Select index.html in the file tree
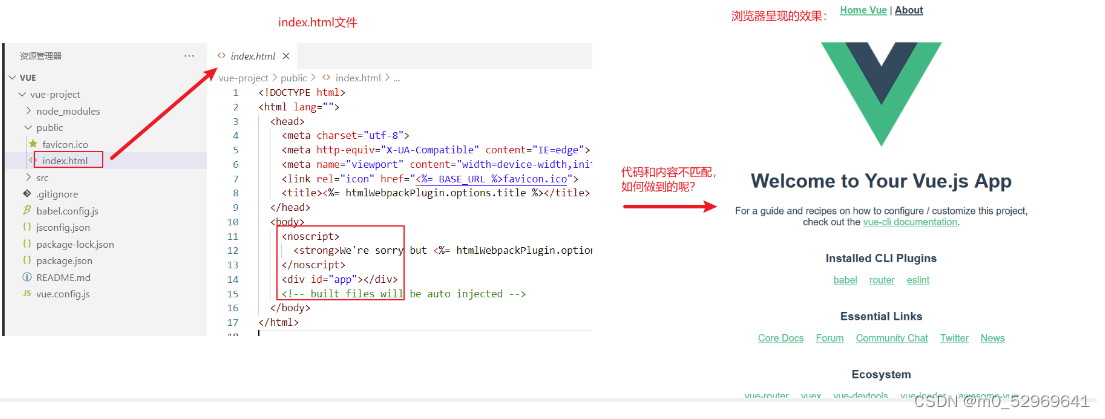This screenshot has height=419, width=1105. tap(65, 161)
